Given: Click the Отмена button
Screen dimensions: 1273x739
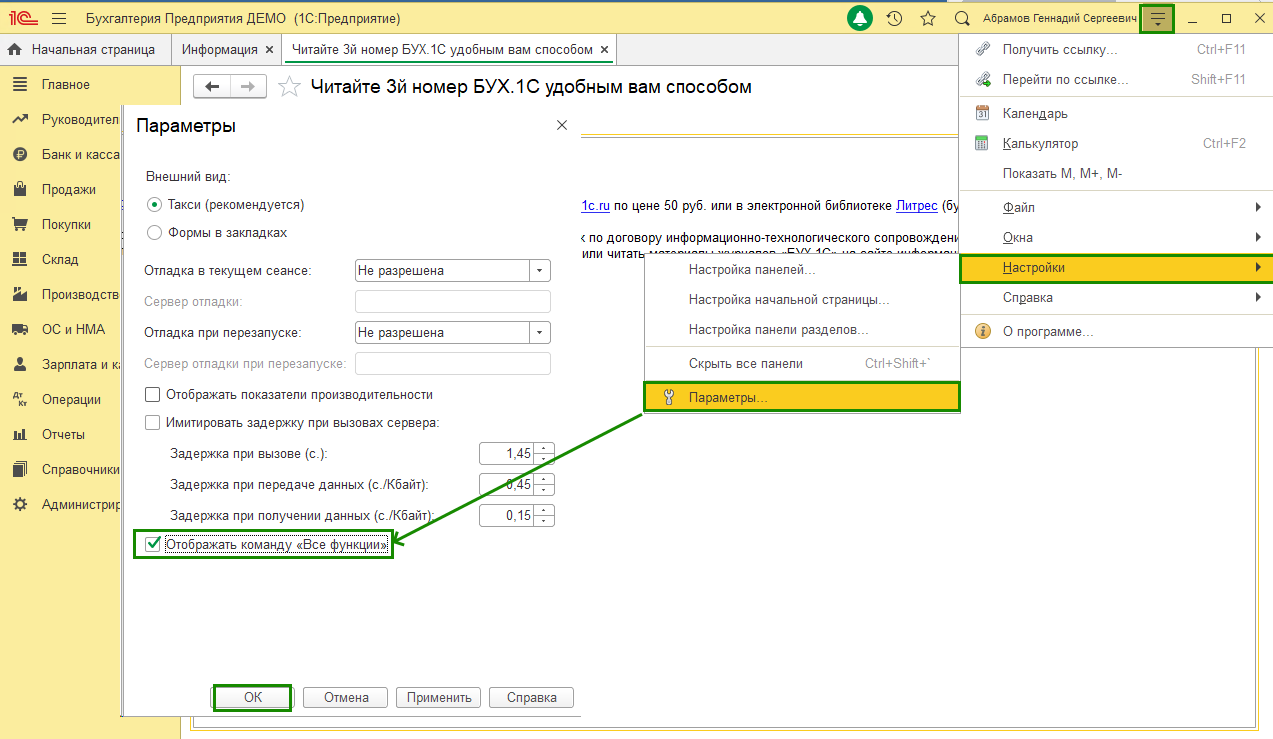Looking at the screenshot, I should click(346, 697).
